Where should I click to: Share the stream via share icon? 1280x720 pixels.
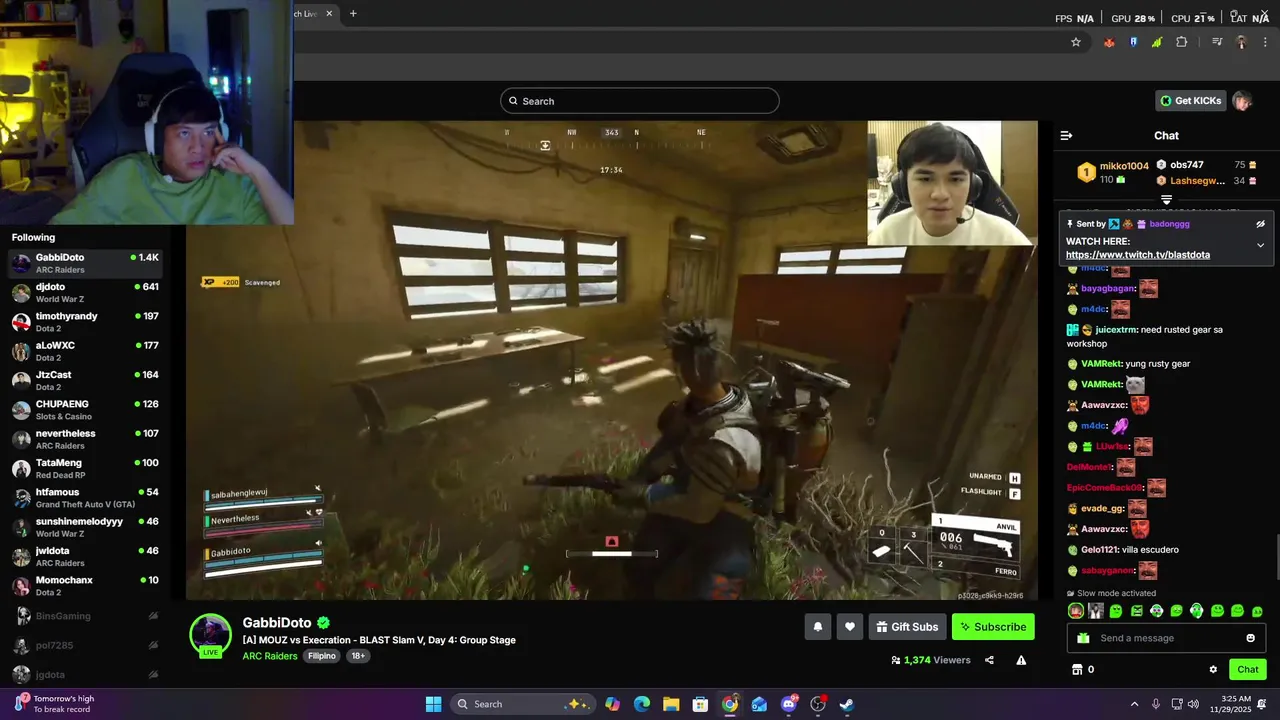[x=989, y=660]
